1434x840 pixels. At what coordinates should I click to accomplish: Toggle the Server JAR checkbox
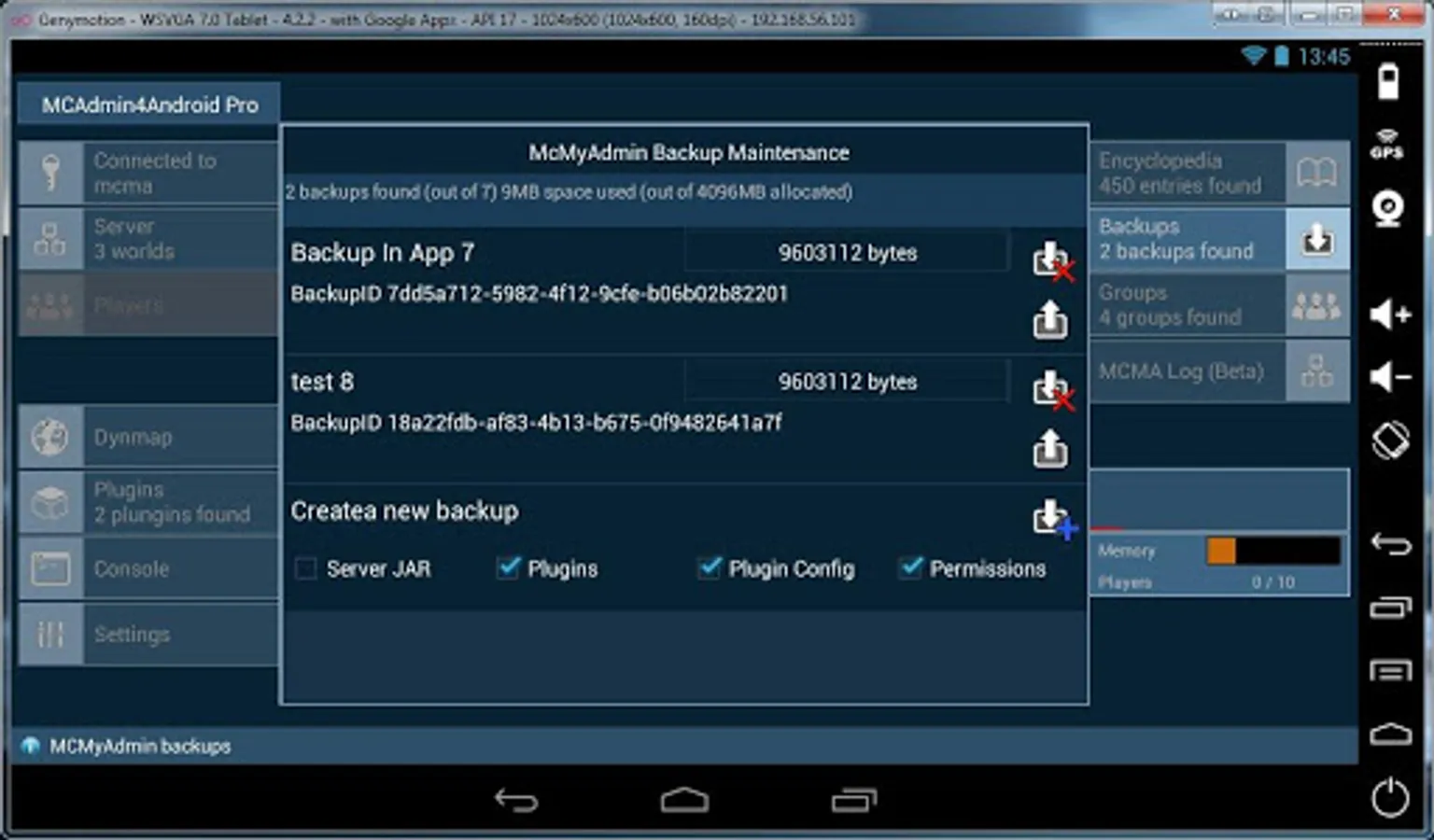tap(305, 568)
